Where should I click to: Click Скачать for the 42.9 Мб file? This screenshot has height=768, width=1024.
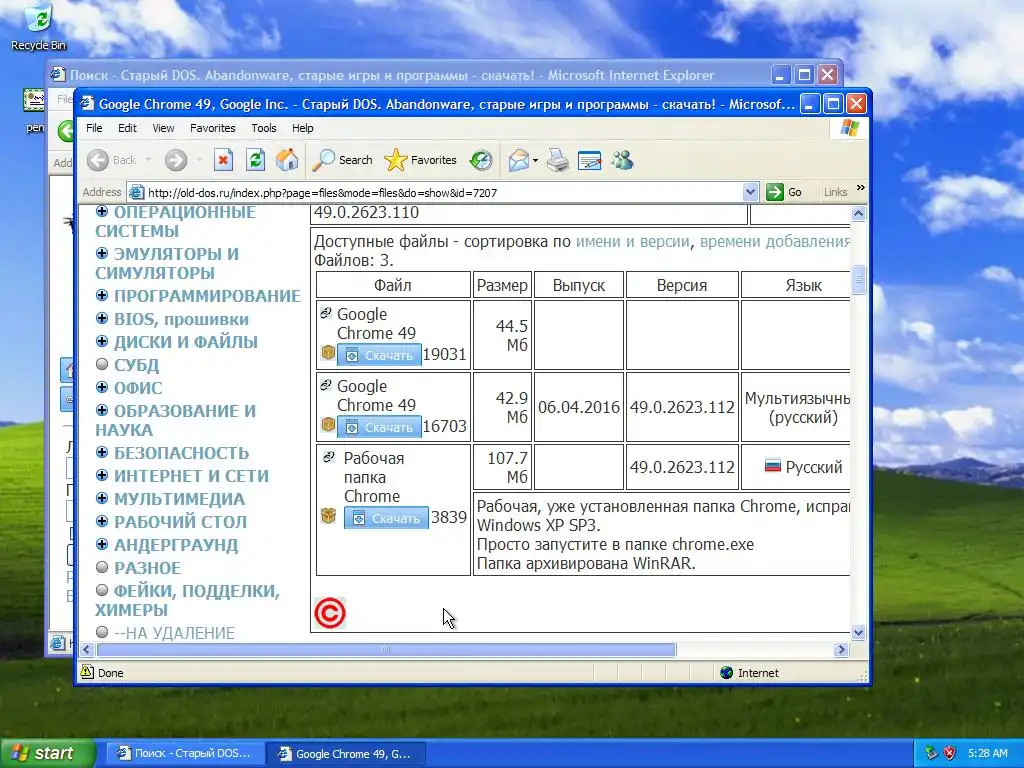[x=379, y=427]
